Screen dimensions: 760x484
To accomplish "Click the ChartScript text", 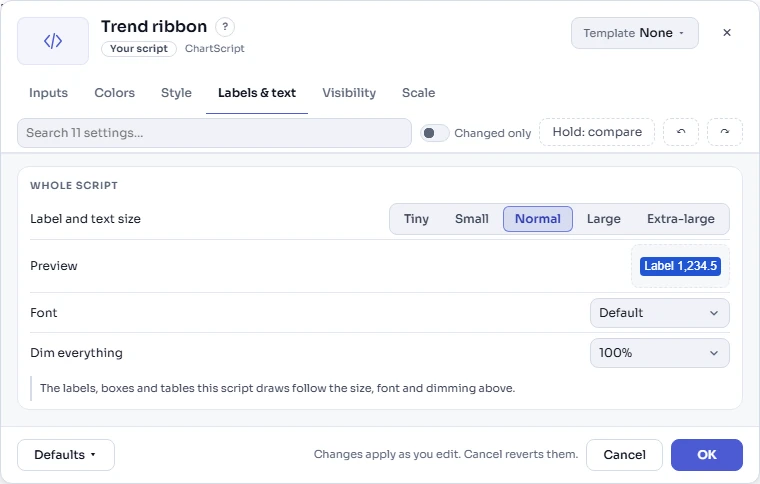I will coord(215,49).
